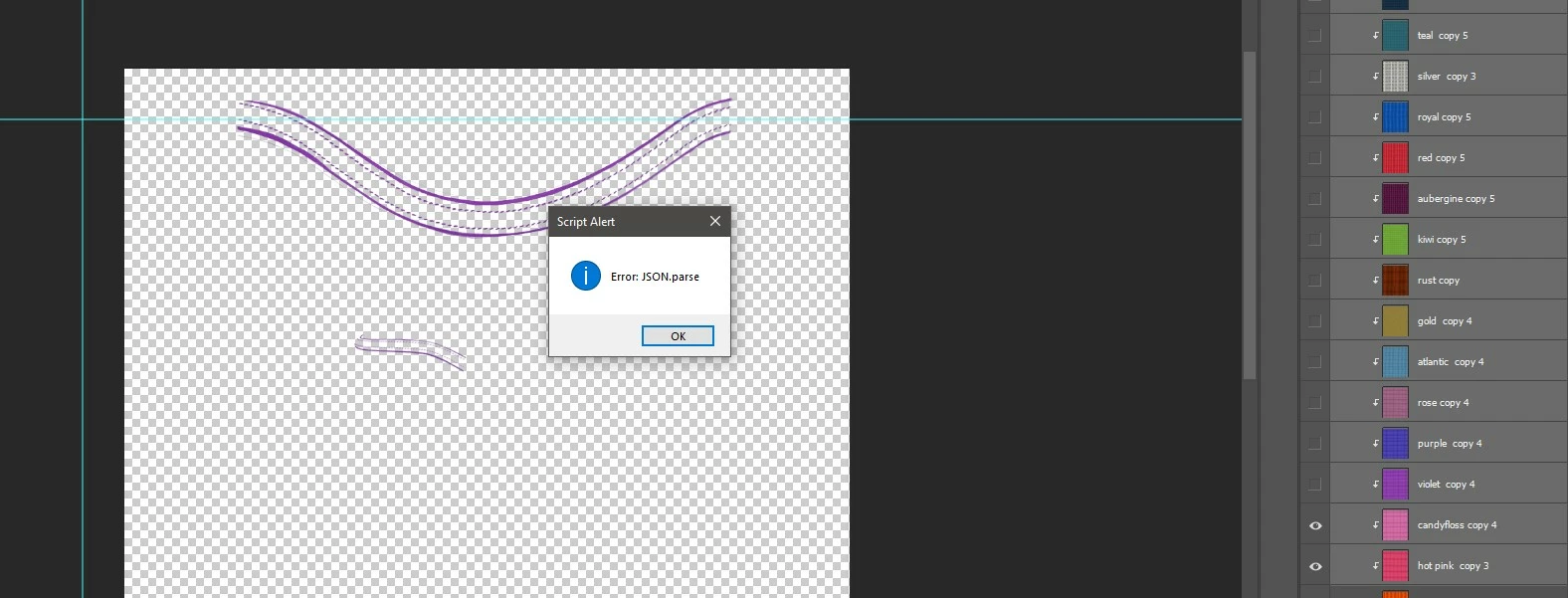Select the rust copy layer thumbnail
1568x598 pixels.
(x=1395, y=280)
